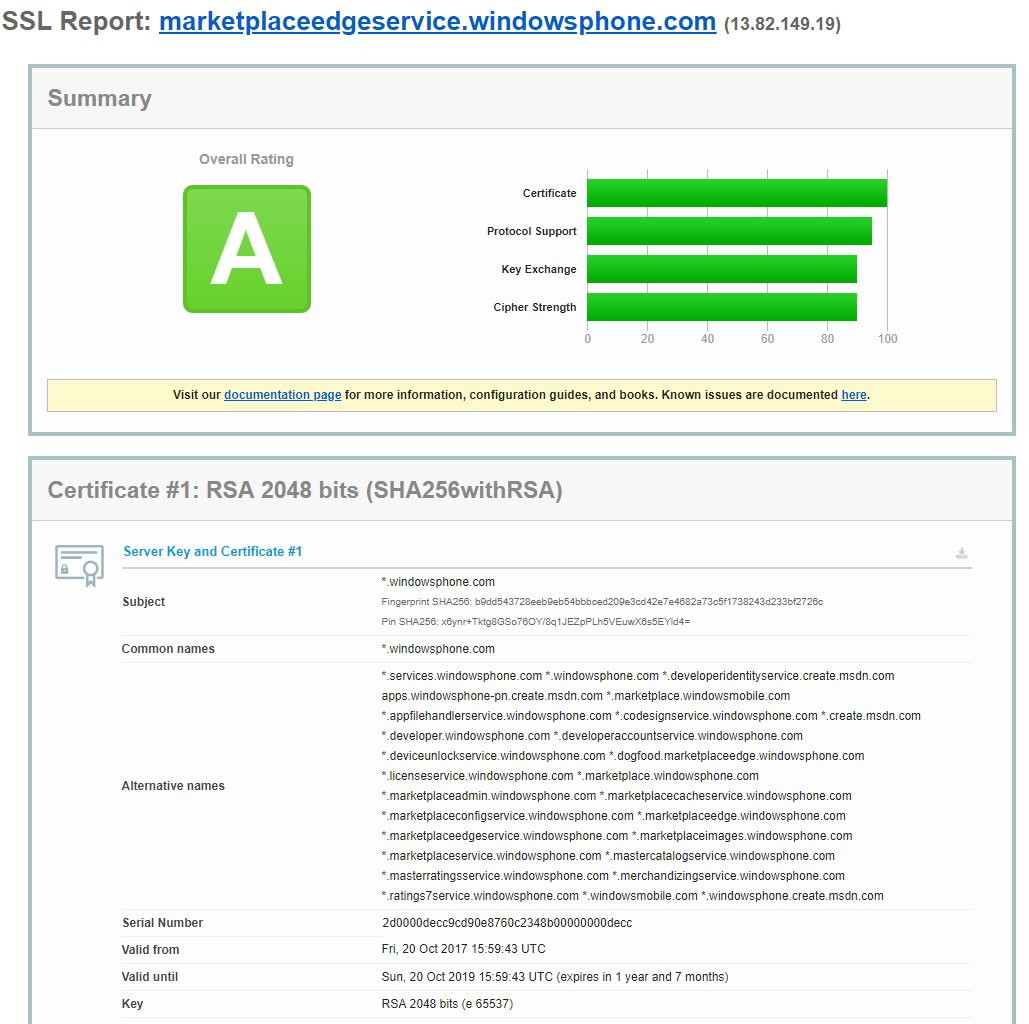Select apps.windowsphone-pn.create.msdn.com alternative name
This screenshot has width=1029, height=1024.
(492, 696)
